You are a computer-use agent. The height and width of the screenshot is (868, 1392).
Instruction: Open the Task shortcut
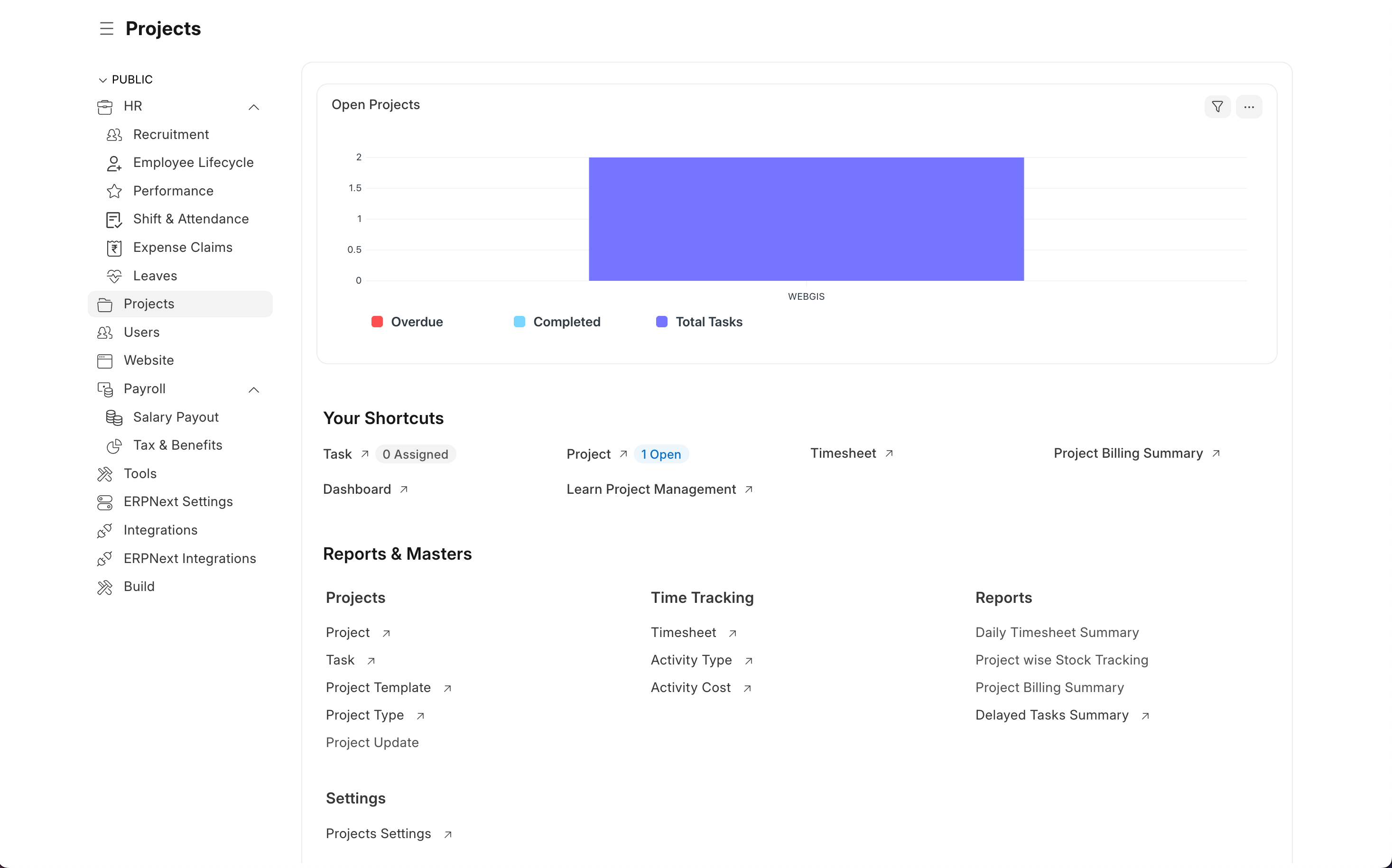coord(338,454)
